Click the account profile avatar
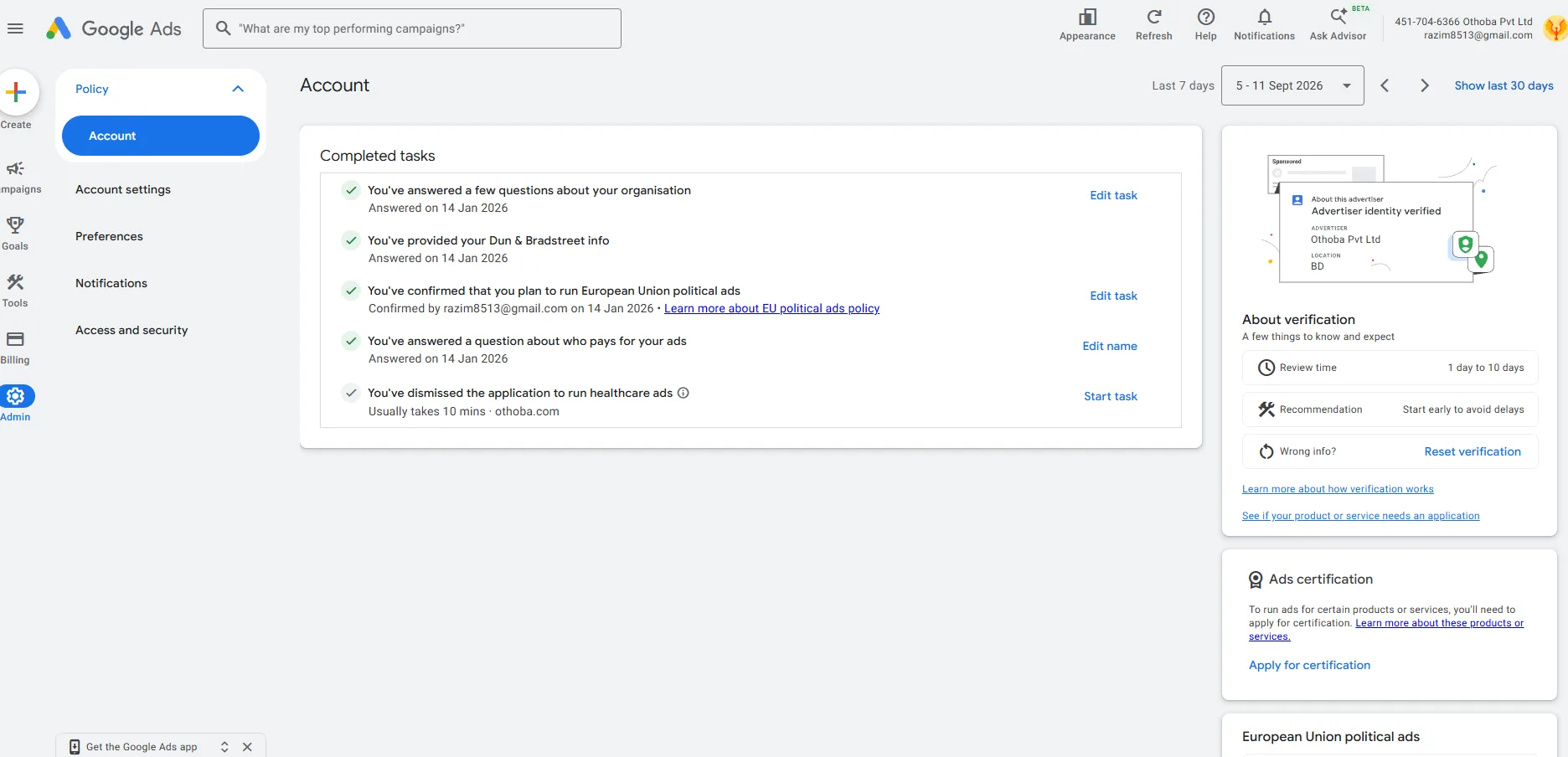Viewport: 1568px width, 757px height. pyautogui.click(x=1555, y=28)
